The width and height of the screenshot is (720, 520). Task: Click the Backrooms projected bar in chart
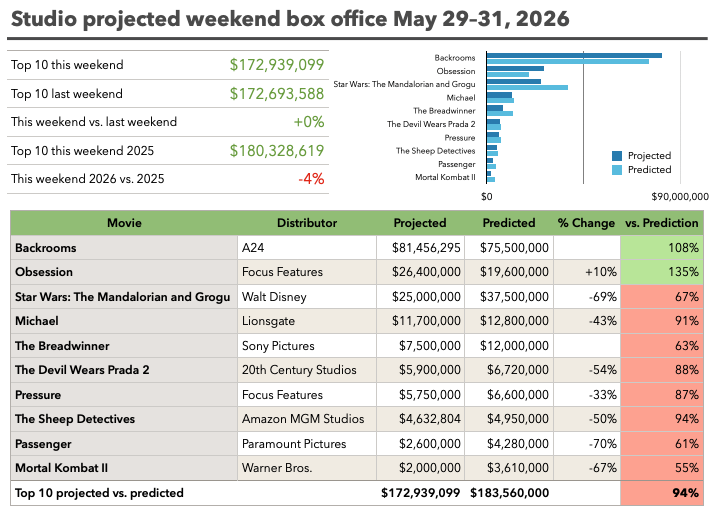[x=574, y=56]
